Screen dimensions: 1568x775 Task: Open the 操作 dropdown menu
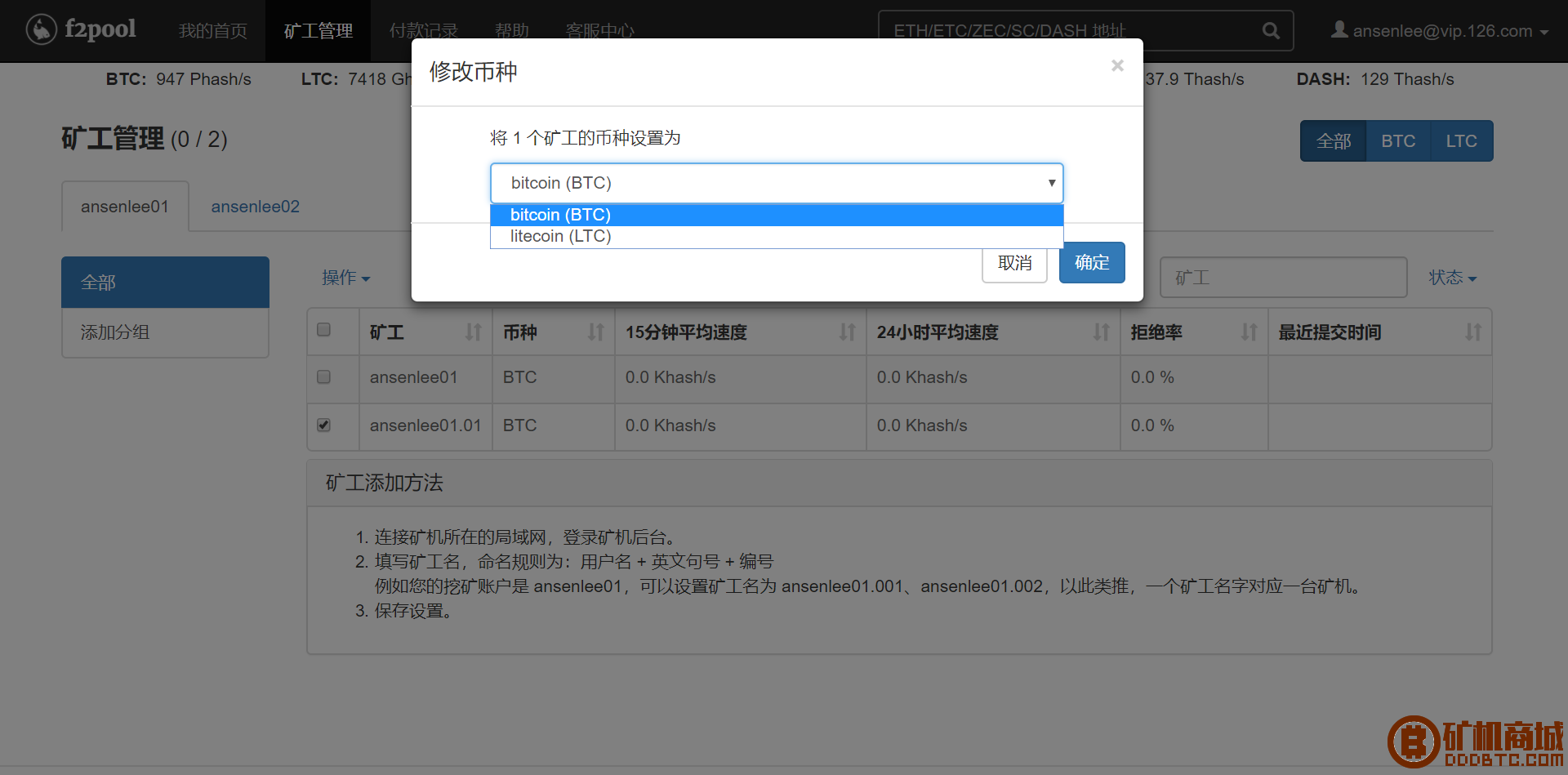[346, 278]
